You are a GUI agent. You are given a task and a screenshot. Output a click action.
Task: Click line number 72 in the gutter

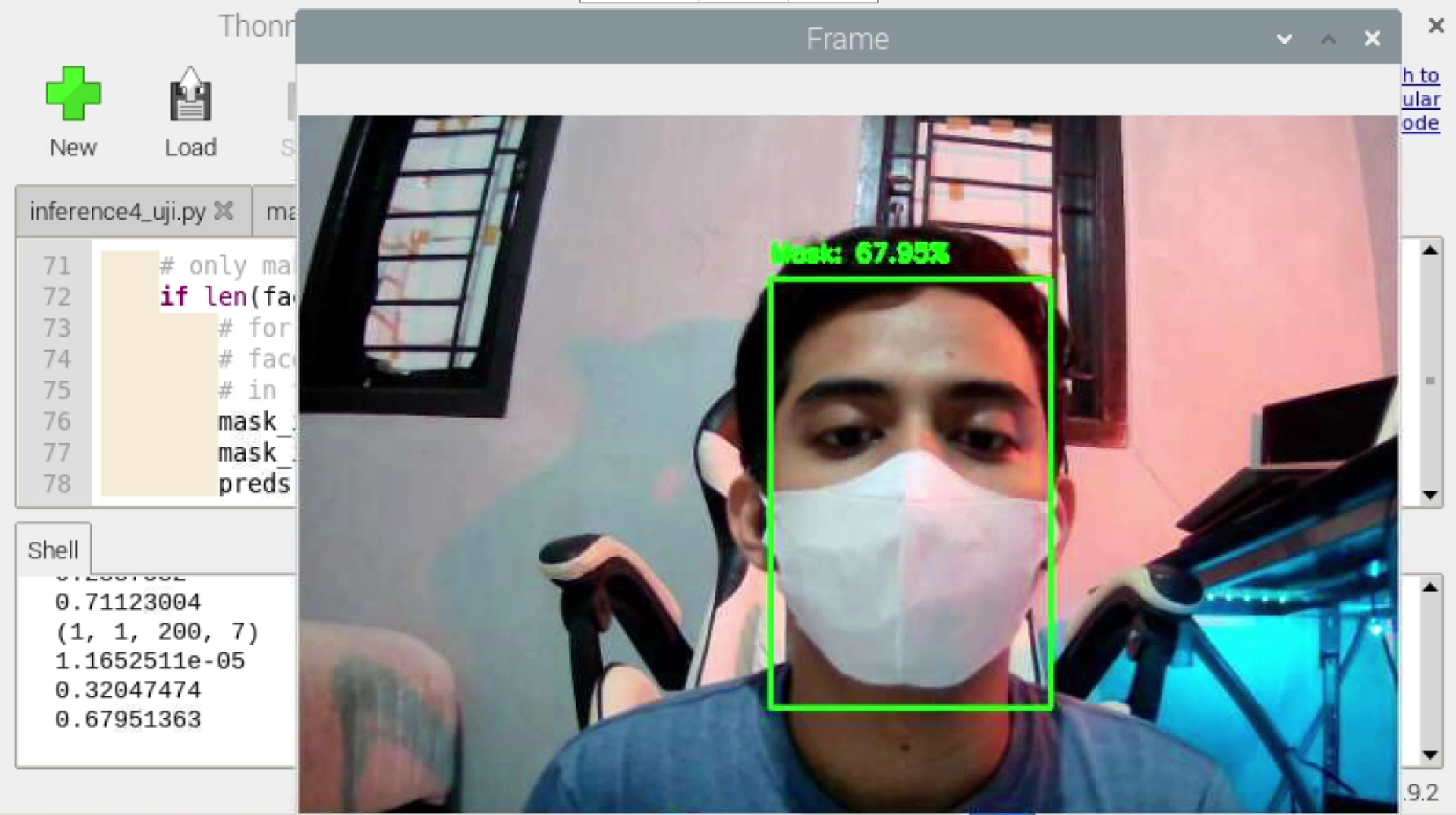57,297
